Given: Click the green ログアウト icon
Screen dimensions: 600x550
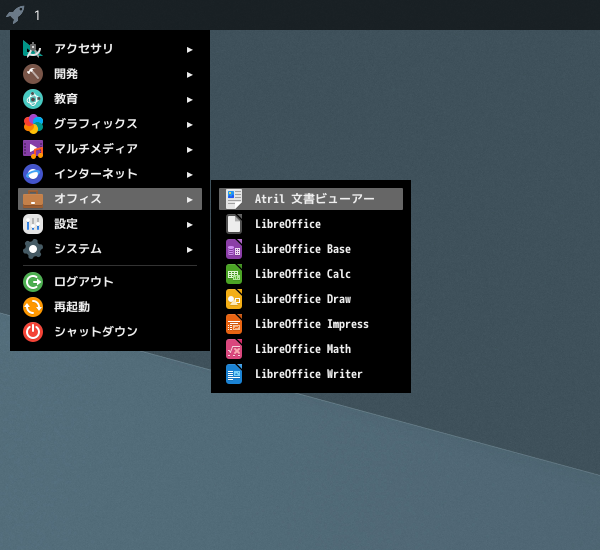Looking at the screenshot, I should coord(33,282).
